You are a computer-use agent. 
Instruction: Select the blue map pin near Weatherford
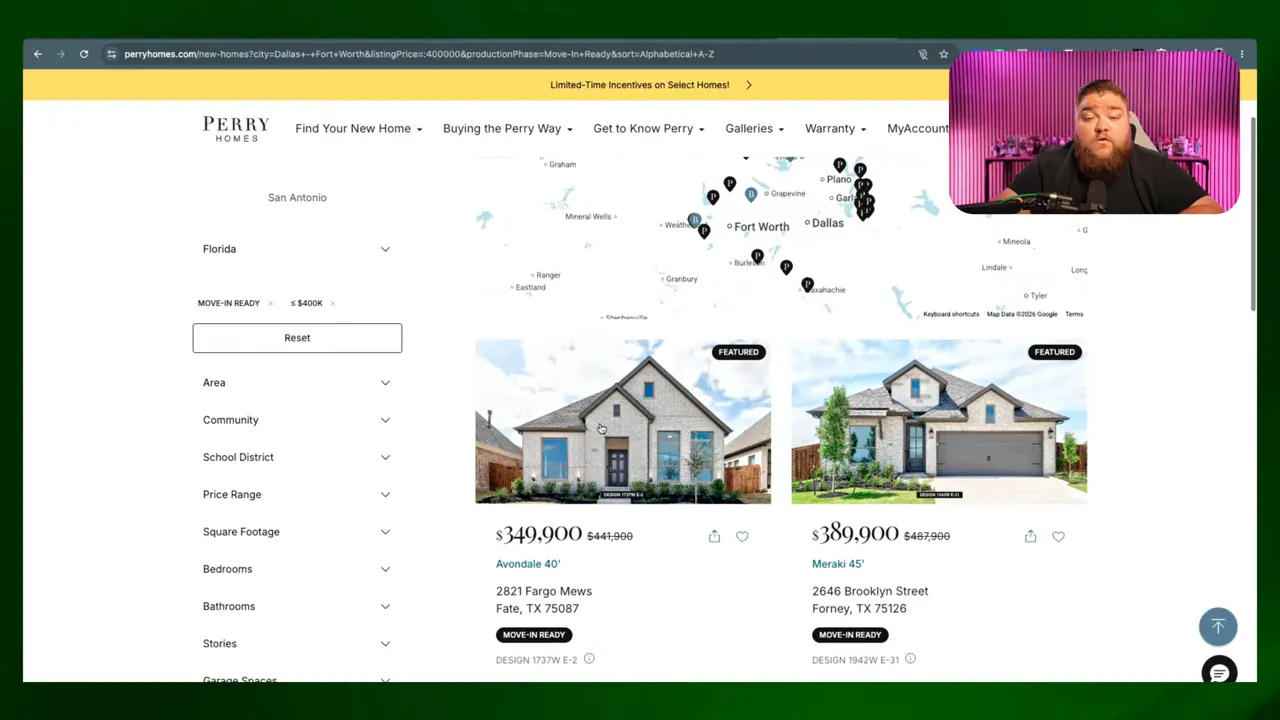694,220
